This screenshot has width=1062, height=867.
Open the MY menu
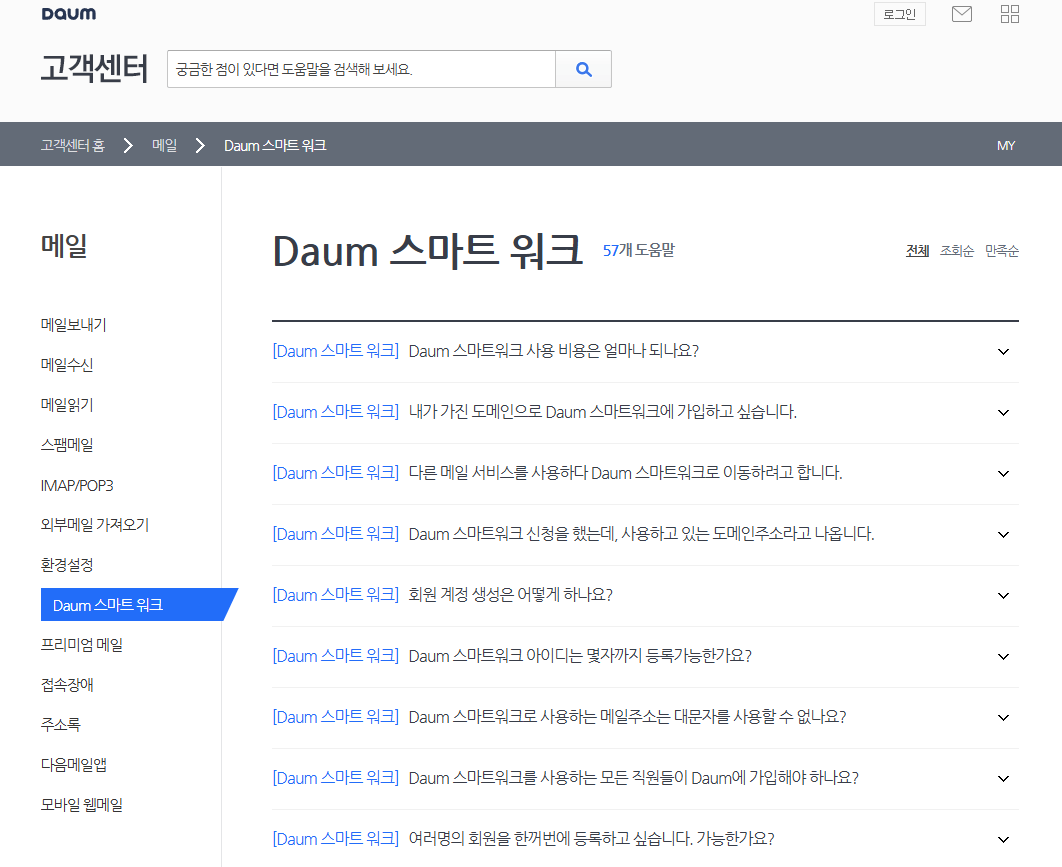coord(1006,146)
